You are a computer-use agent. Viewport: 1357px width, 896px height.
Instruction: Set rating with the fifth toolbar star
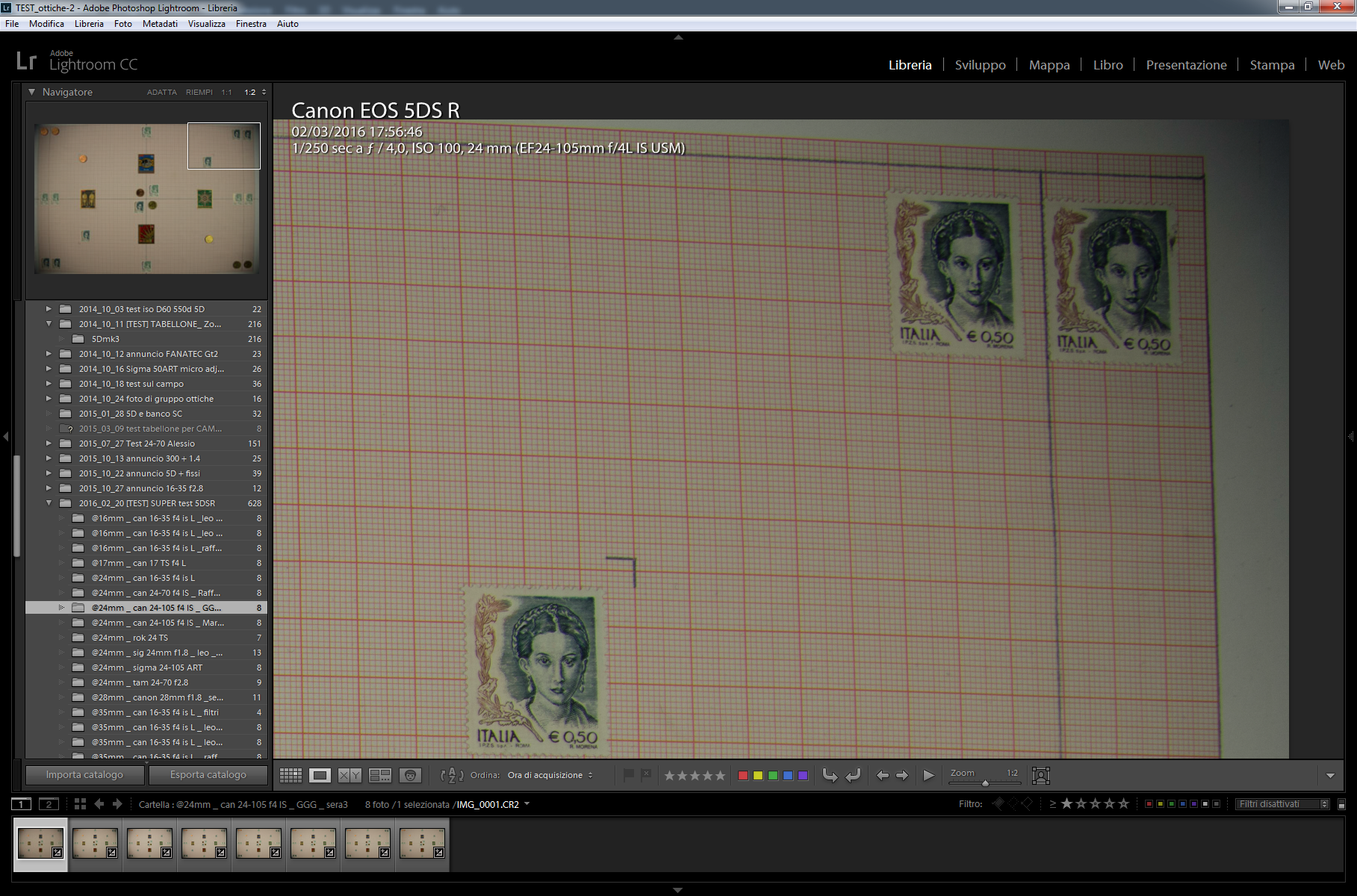coord(720,776)
